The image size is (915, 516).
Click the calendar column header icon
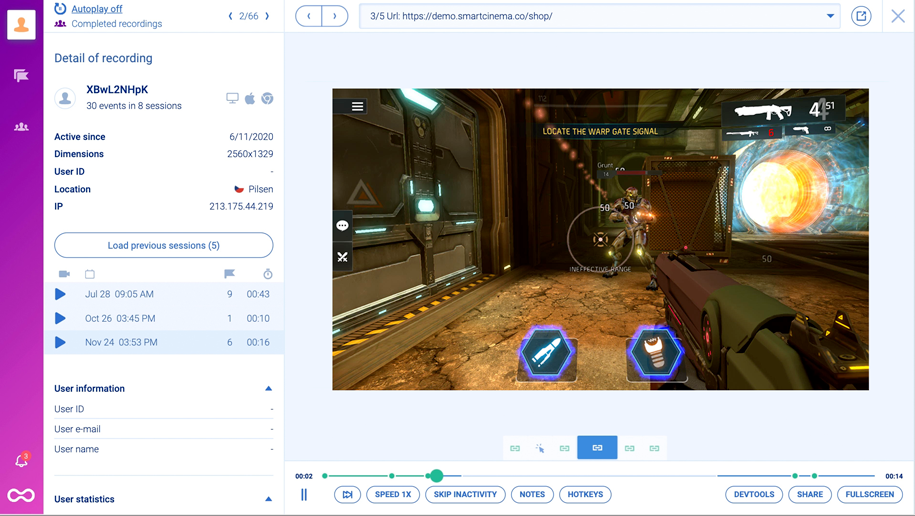(x=90, y=274)
